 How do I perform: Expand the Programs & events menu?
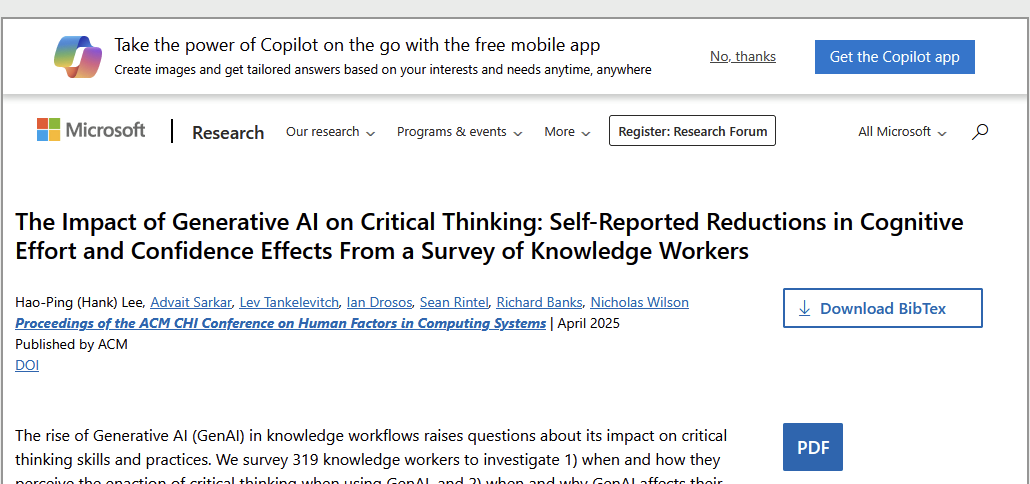click(459, 132)
